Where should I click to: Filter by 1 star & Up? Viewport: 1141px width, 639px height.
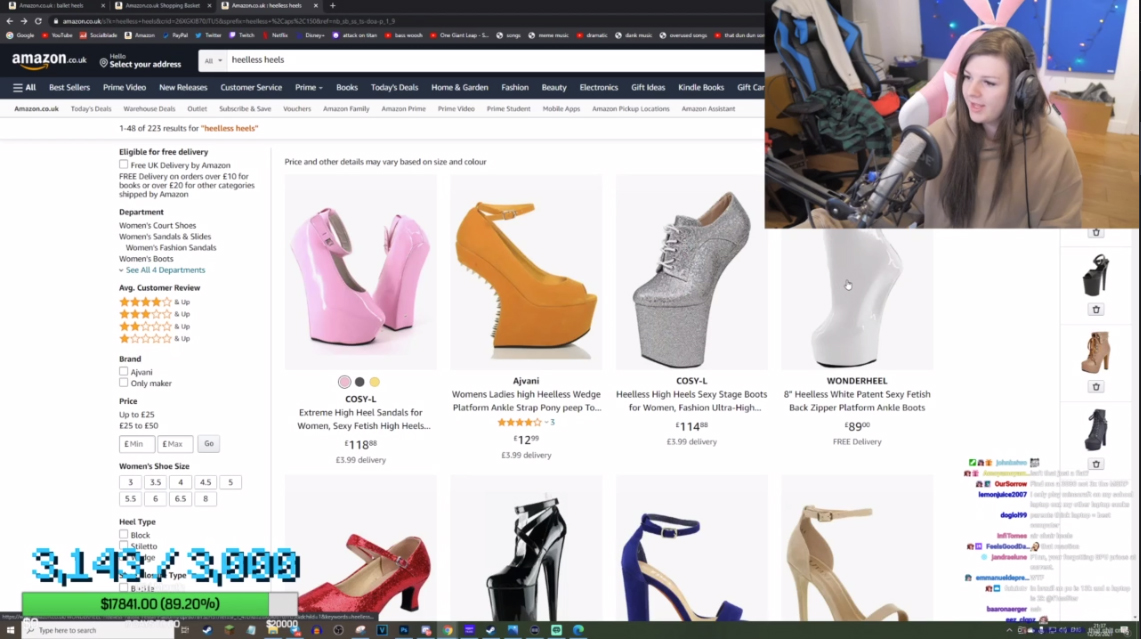click(154, 339)
